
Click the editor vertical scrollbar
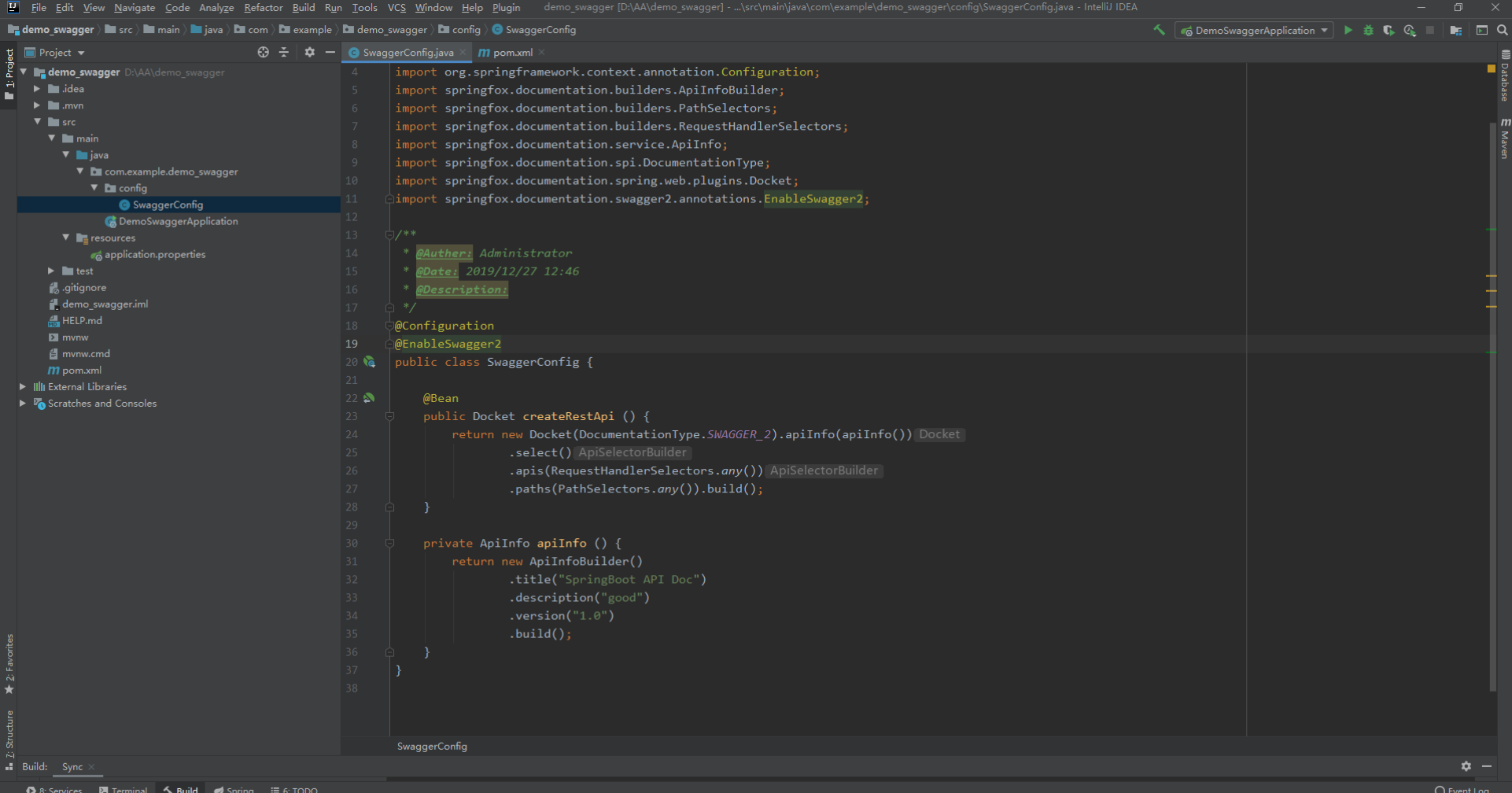1492,406
